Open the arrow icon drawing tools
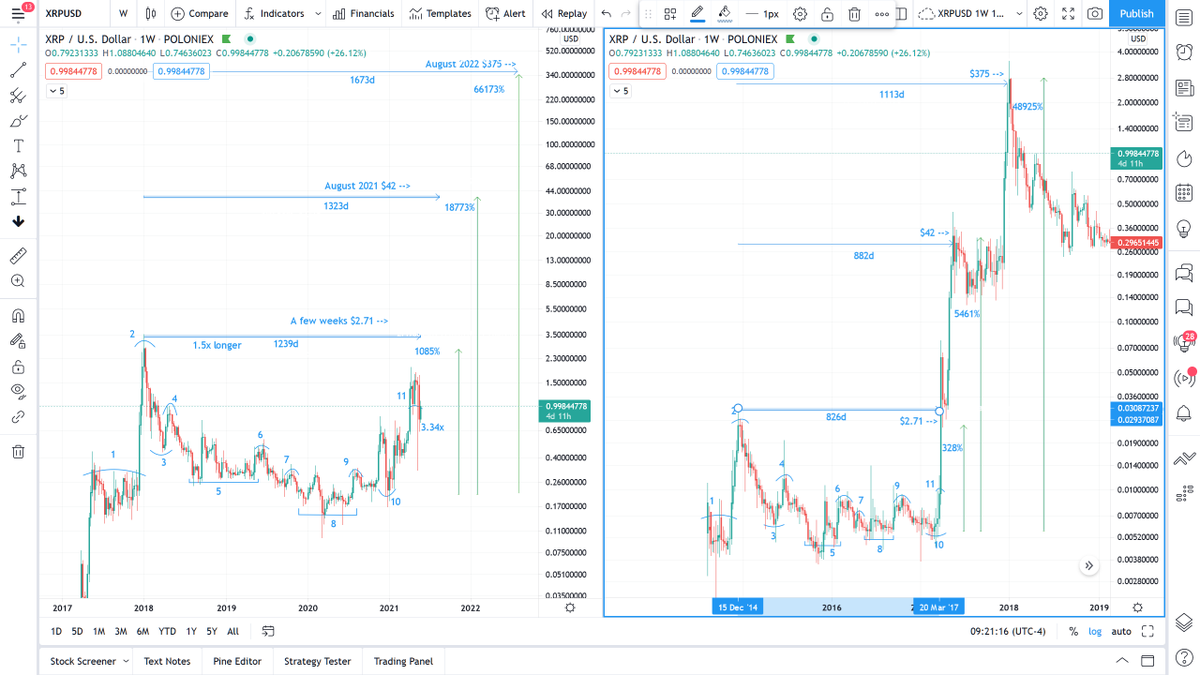This screenshot has width=1200, height=675. pos(18,221)
